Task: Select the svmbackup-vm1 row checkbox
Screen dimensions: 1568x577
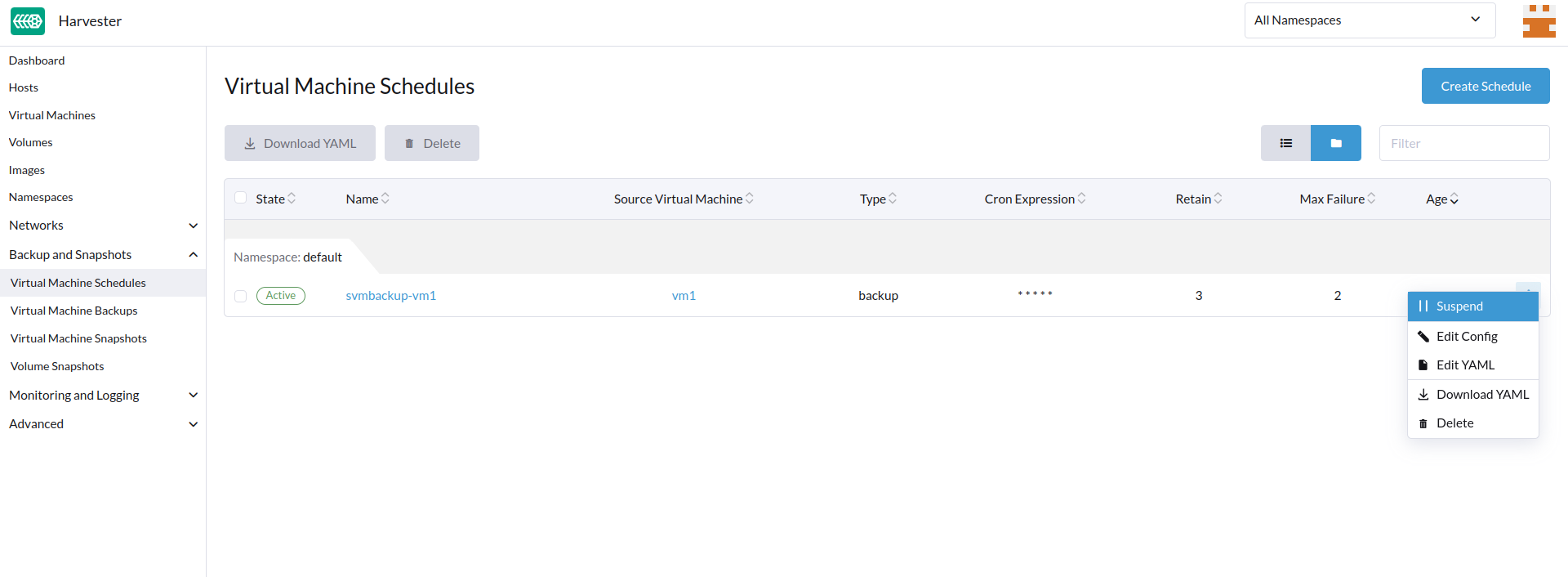Action: (x=240, y=296)
